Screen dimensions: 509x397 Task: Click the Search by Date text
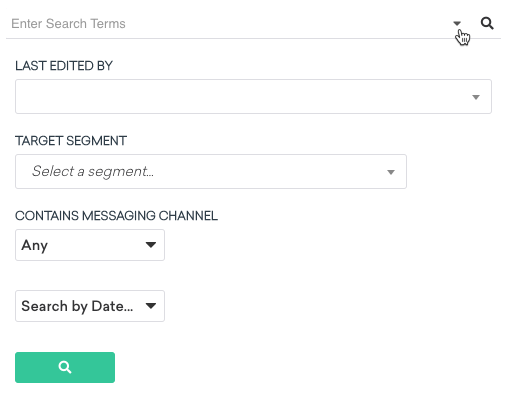click(77, 306)
